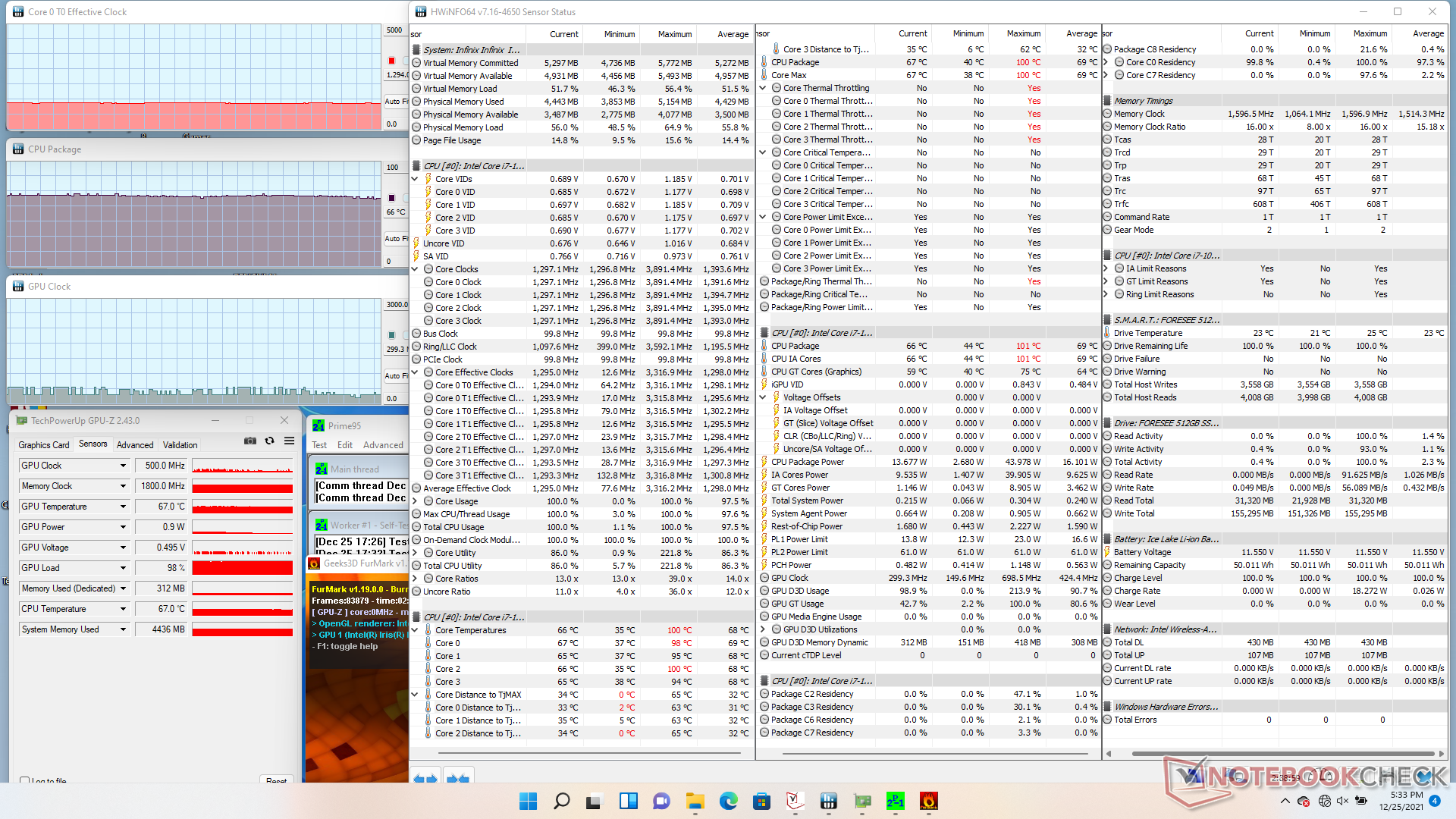Click the muted volume tray icon

(x=1342, y=801)
